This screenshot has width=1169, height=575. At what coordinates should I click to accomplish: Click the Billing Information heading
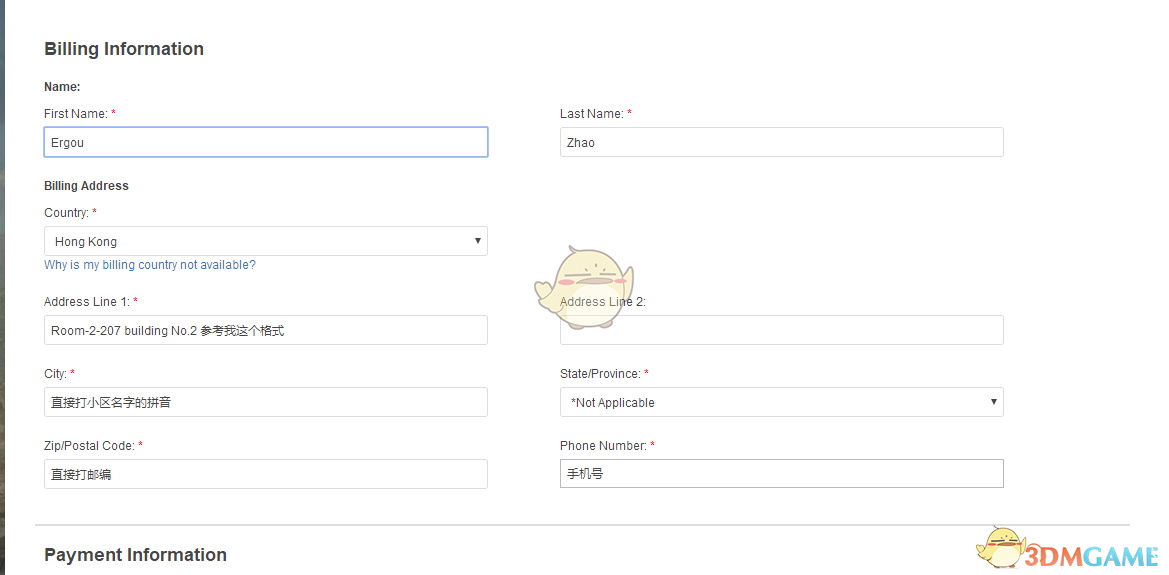[x=124, y=49]
